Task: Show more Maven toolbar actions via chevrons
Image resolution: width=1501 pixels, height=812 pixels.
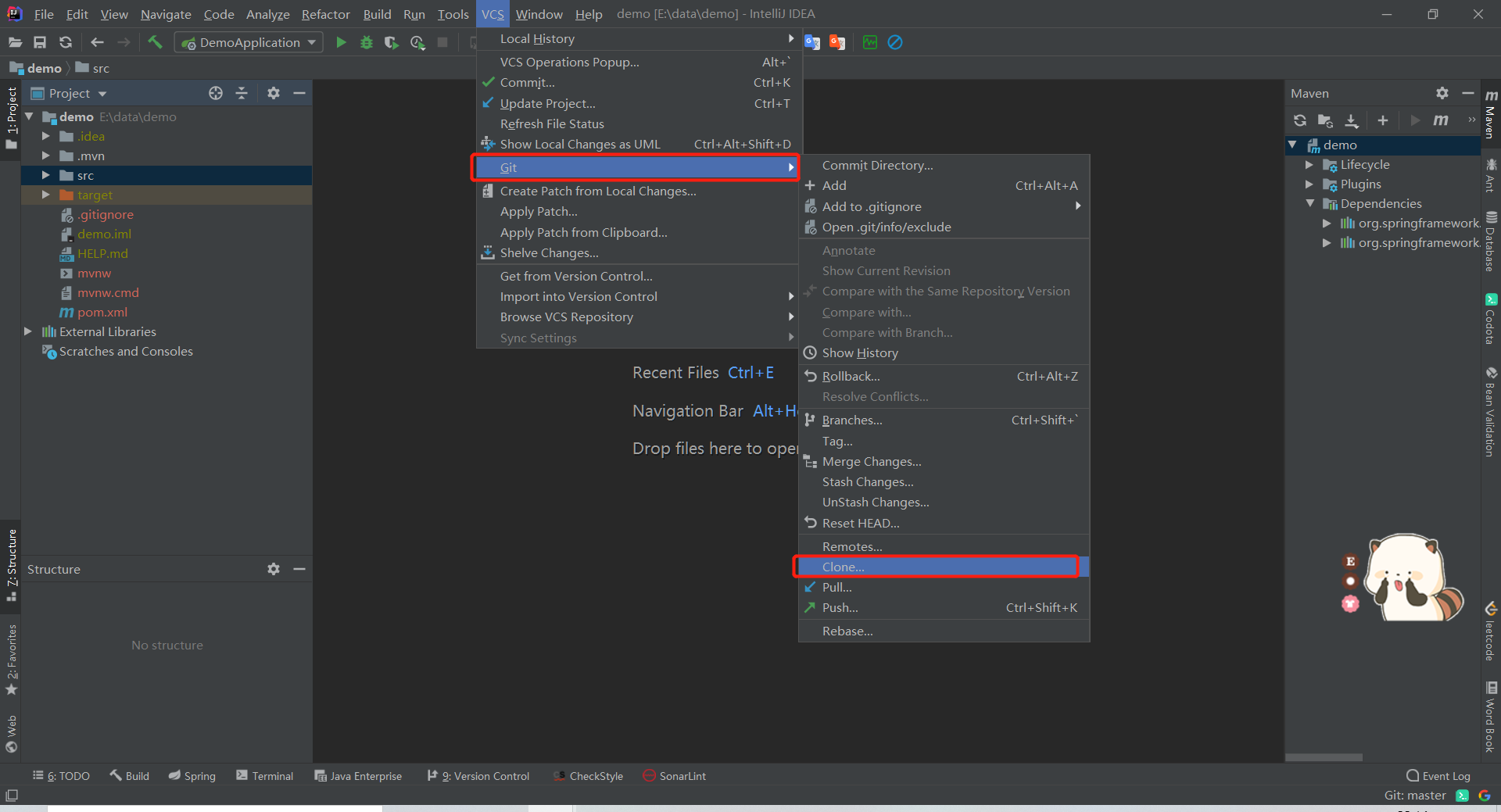Action: point(1471,120)
